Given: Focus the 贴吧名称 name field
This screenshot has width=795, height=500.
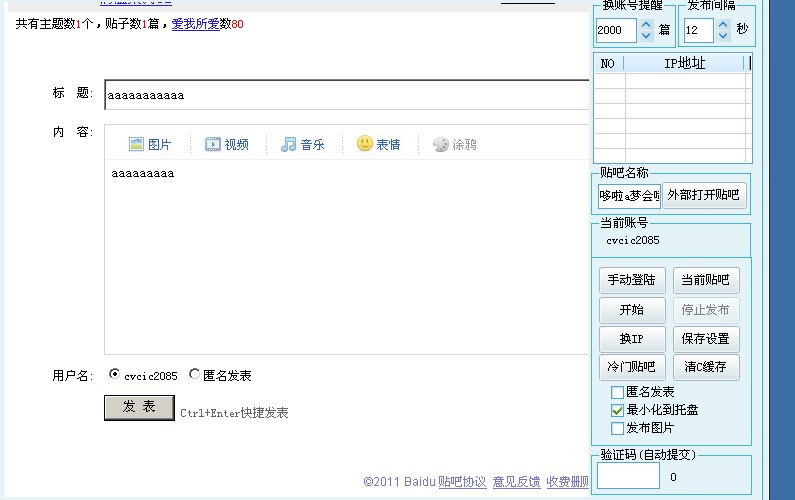Looking at the screenshot, I should pos(629,196).
